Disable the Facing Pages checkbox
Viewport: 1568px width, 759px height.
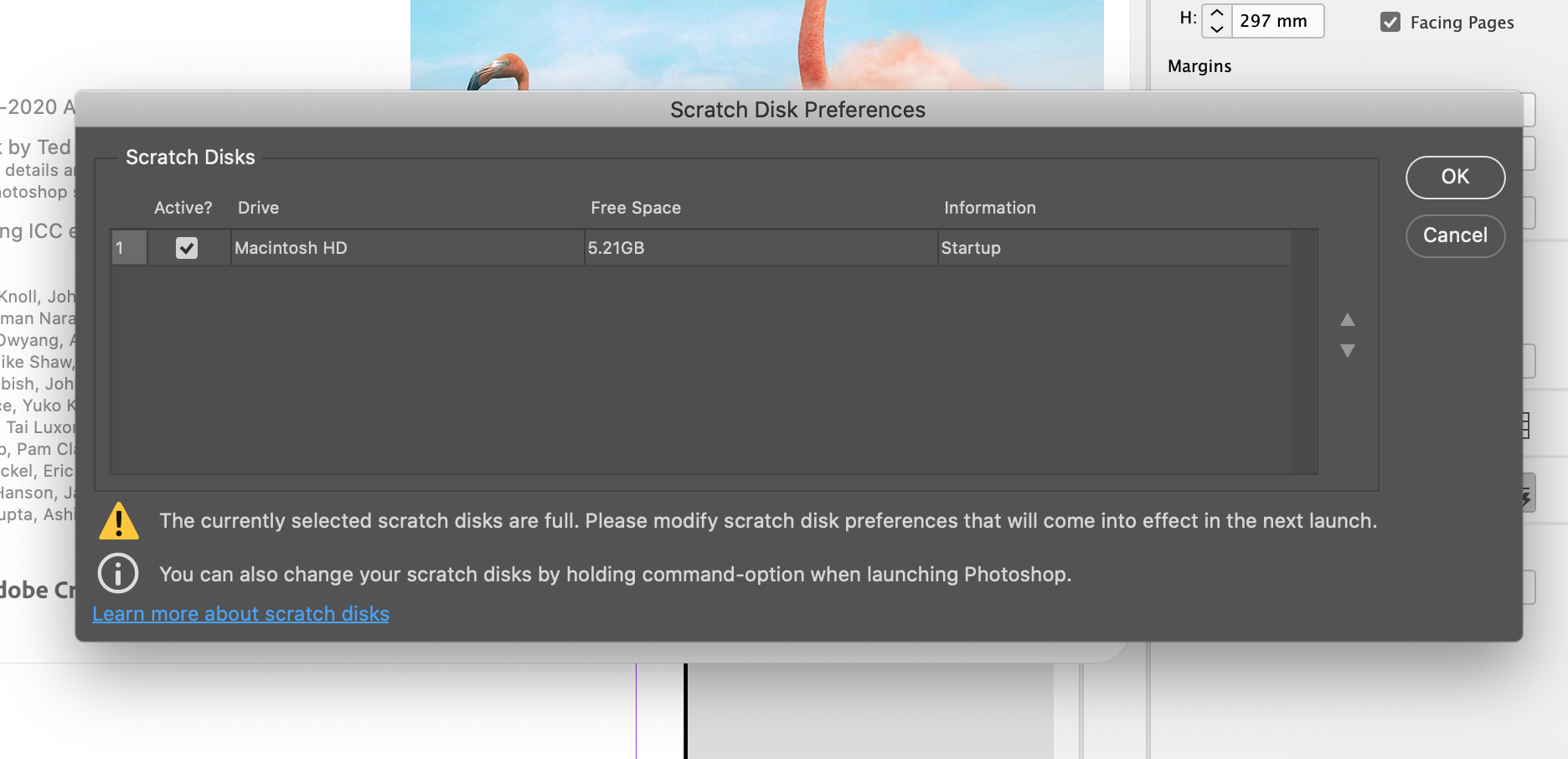(1391, 23)
